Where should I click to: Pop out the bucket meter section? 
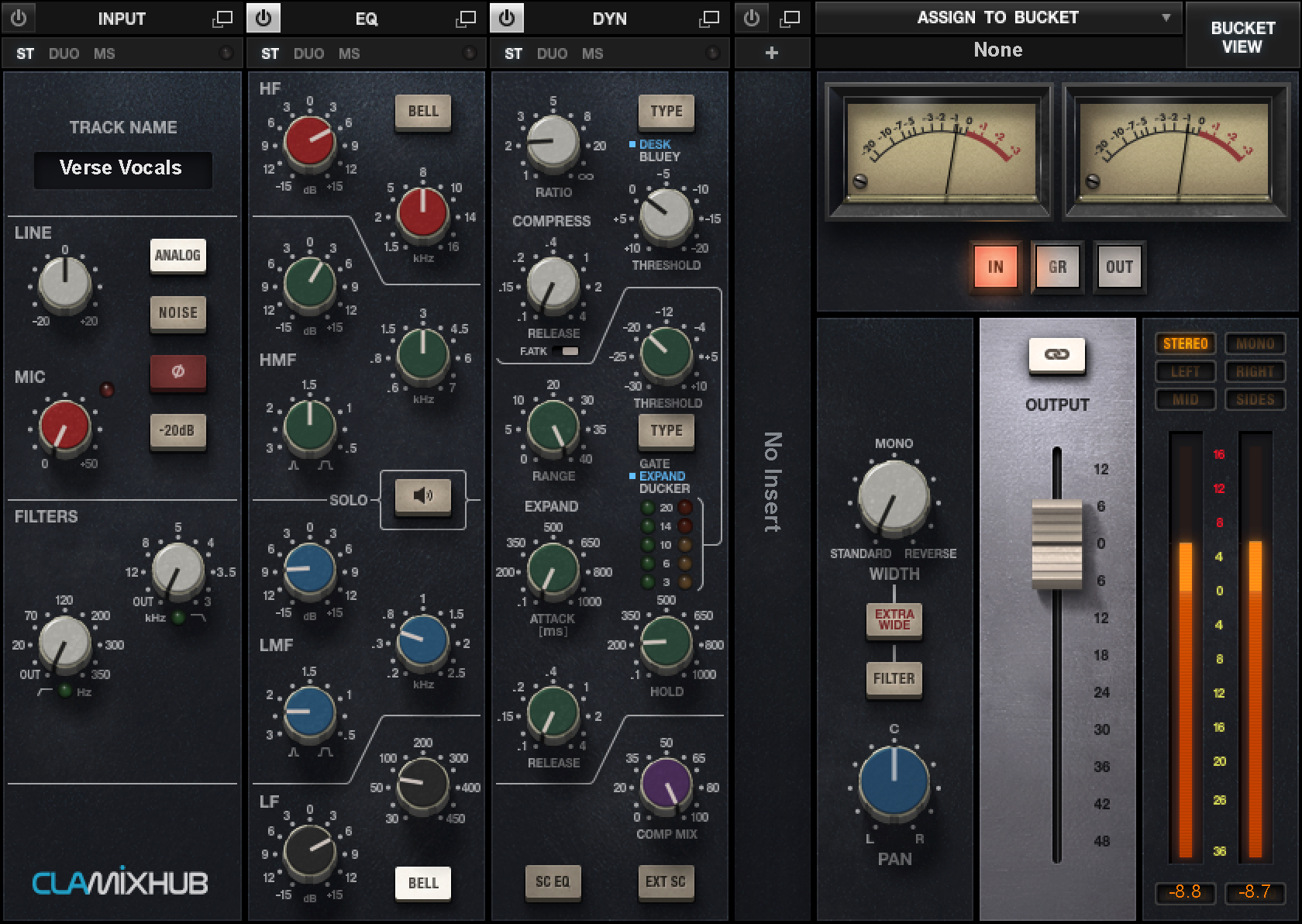(x=789, y=18)
